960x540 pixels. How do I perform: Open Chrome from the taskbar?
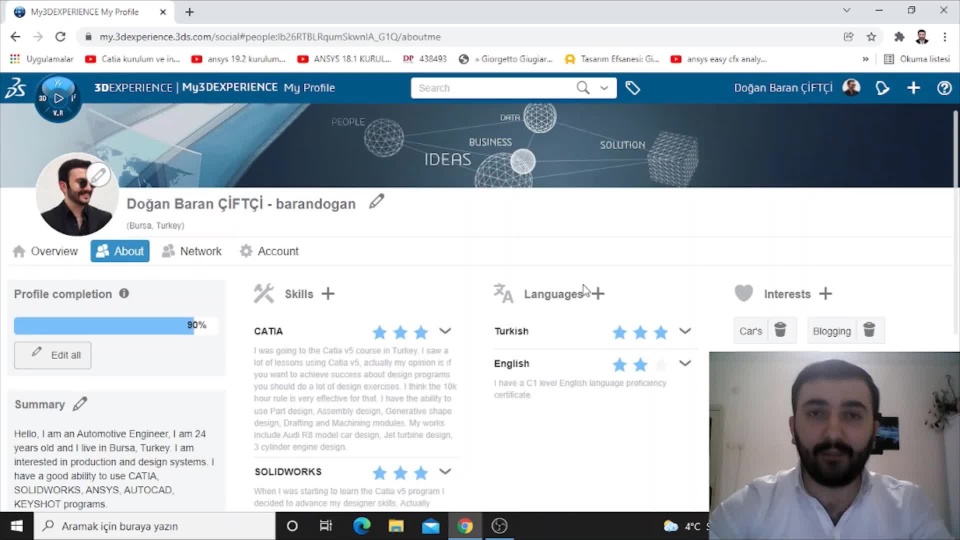(465, 526)
